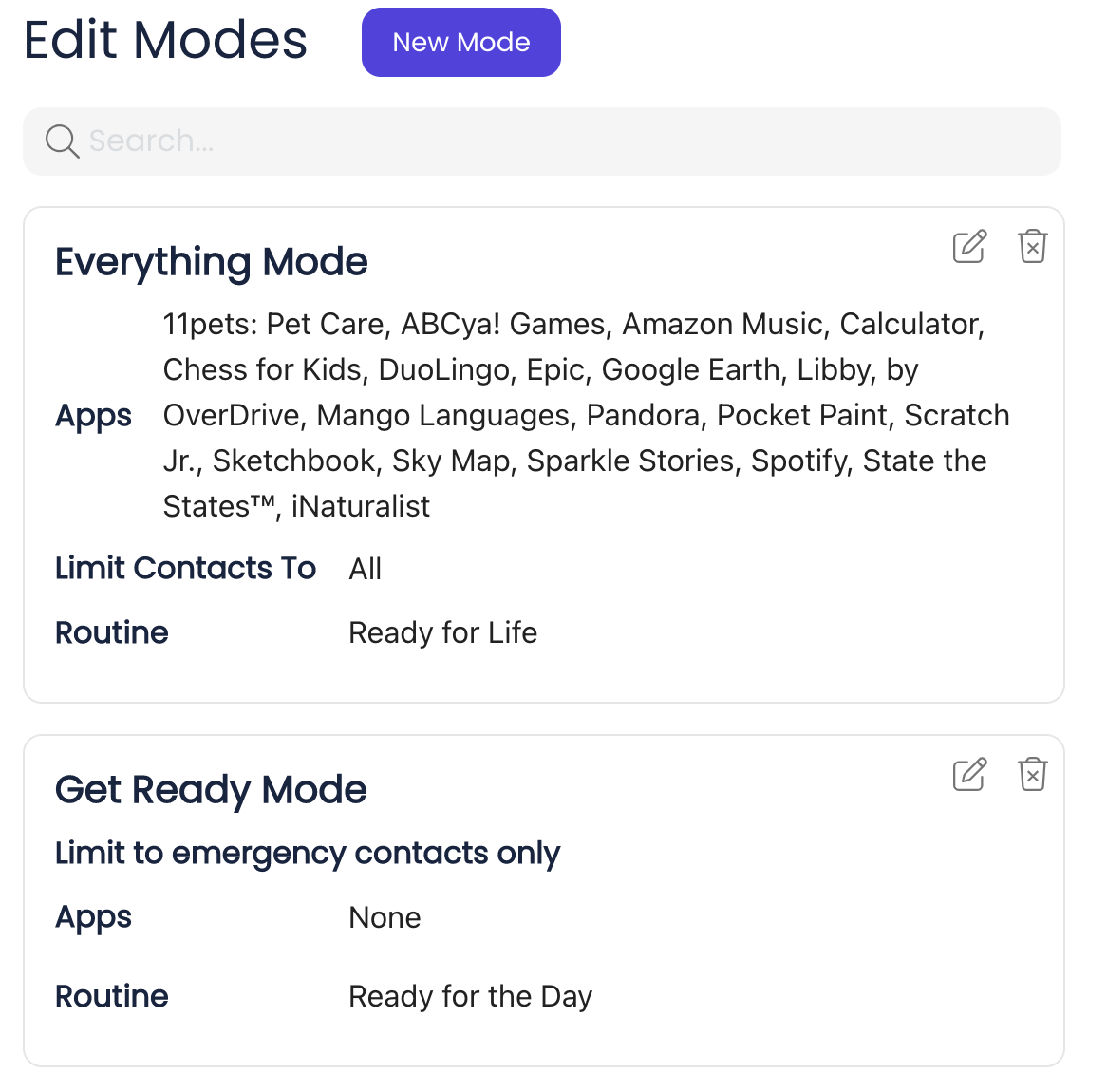Delete Get Ready Mode with trash icon
Viewport: 1107px width, 1092px height.
coord(1033,775)
